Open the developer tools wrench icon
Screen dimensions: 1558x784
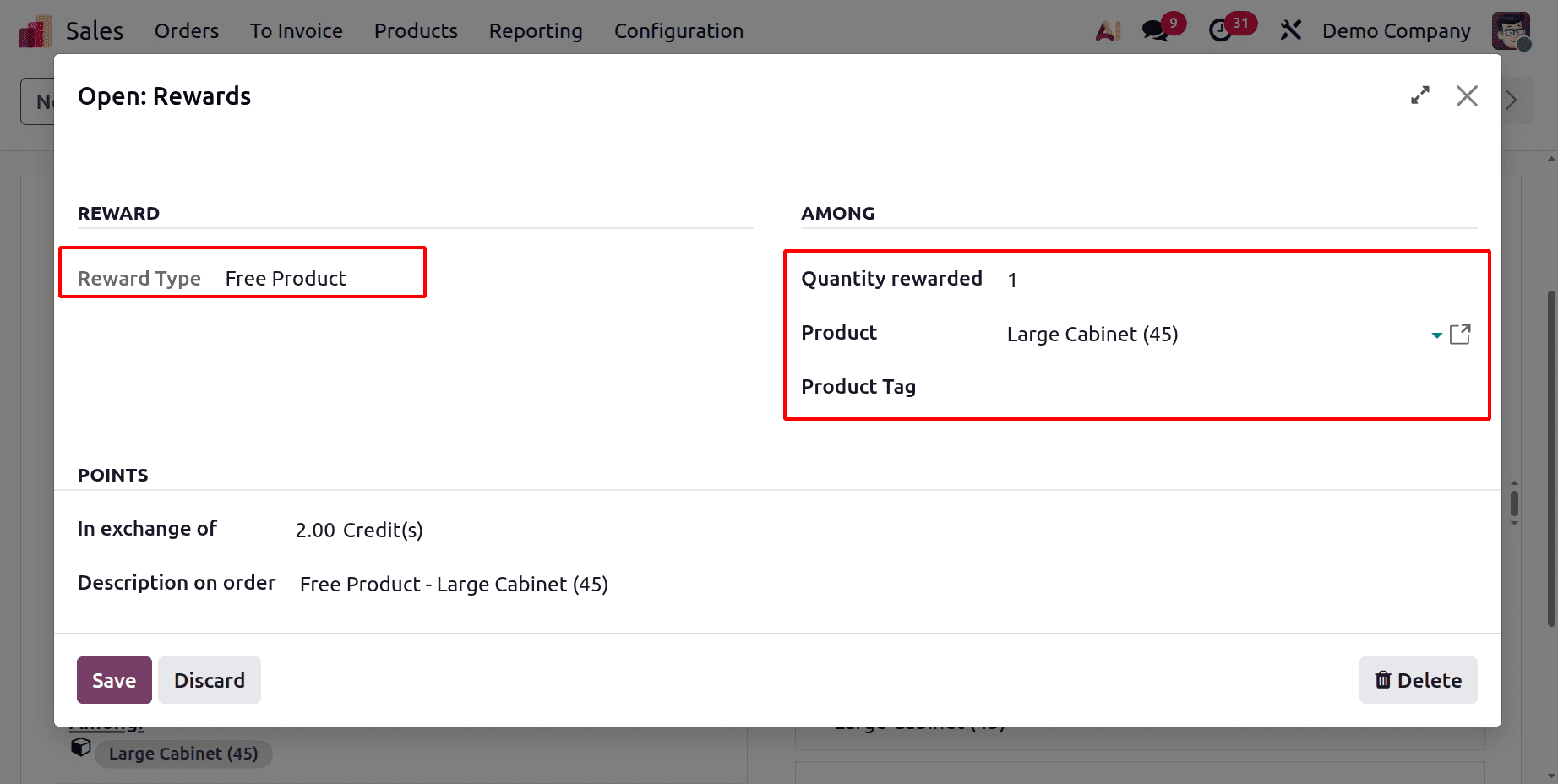point(1291,30)
